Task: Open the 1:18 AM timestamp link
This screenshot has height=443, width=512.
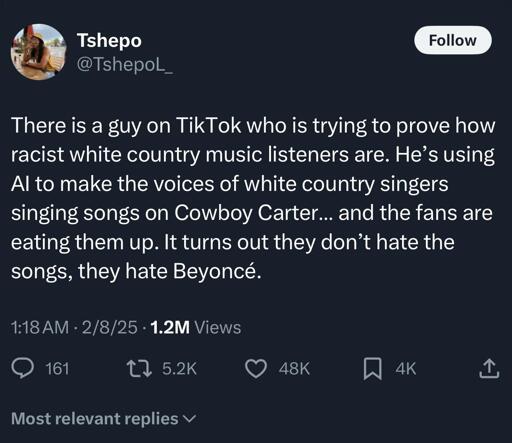Action: click(x=40, y=327)
